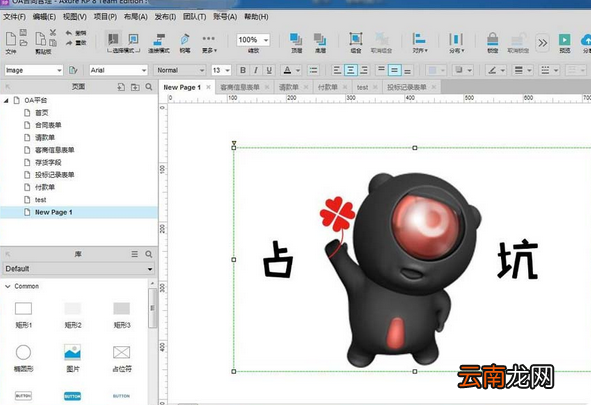The width and height of the screenshot is (591, 405).
Task: Click the Lock padlock icon
Action: coord(492,39)
